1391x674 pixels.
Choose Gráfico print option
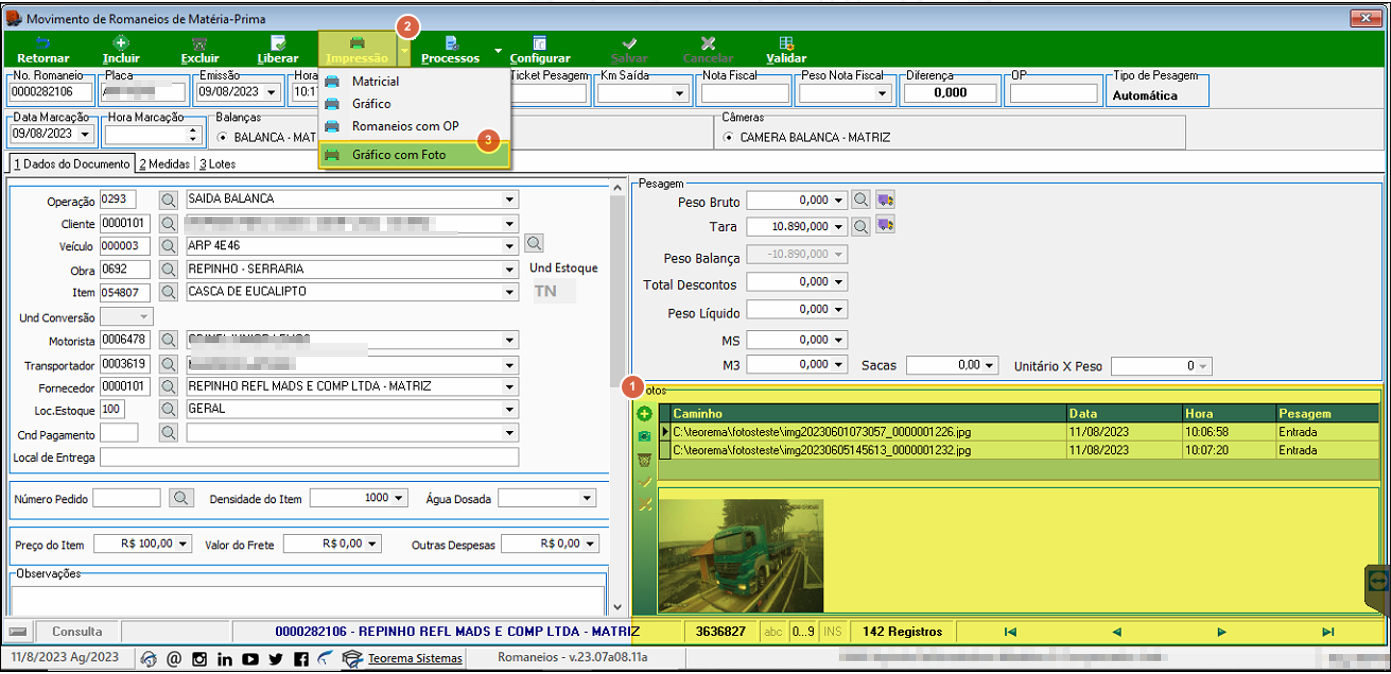(x=414, y=104)
